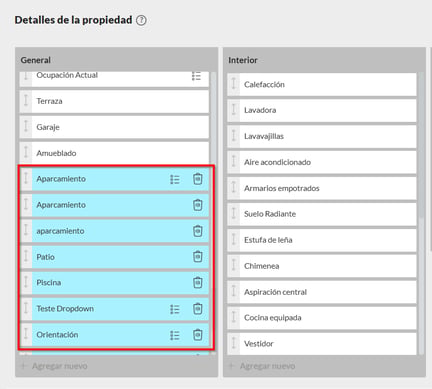Screen dimensions: 432x389
Task: Click drag handle of lowercase aparcamiento row
Action: point(26,231)
